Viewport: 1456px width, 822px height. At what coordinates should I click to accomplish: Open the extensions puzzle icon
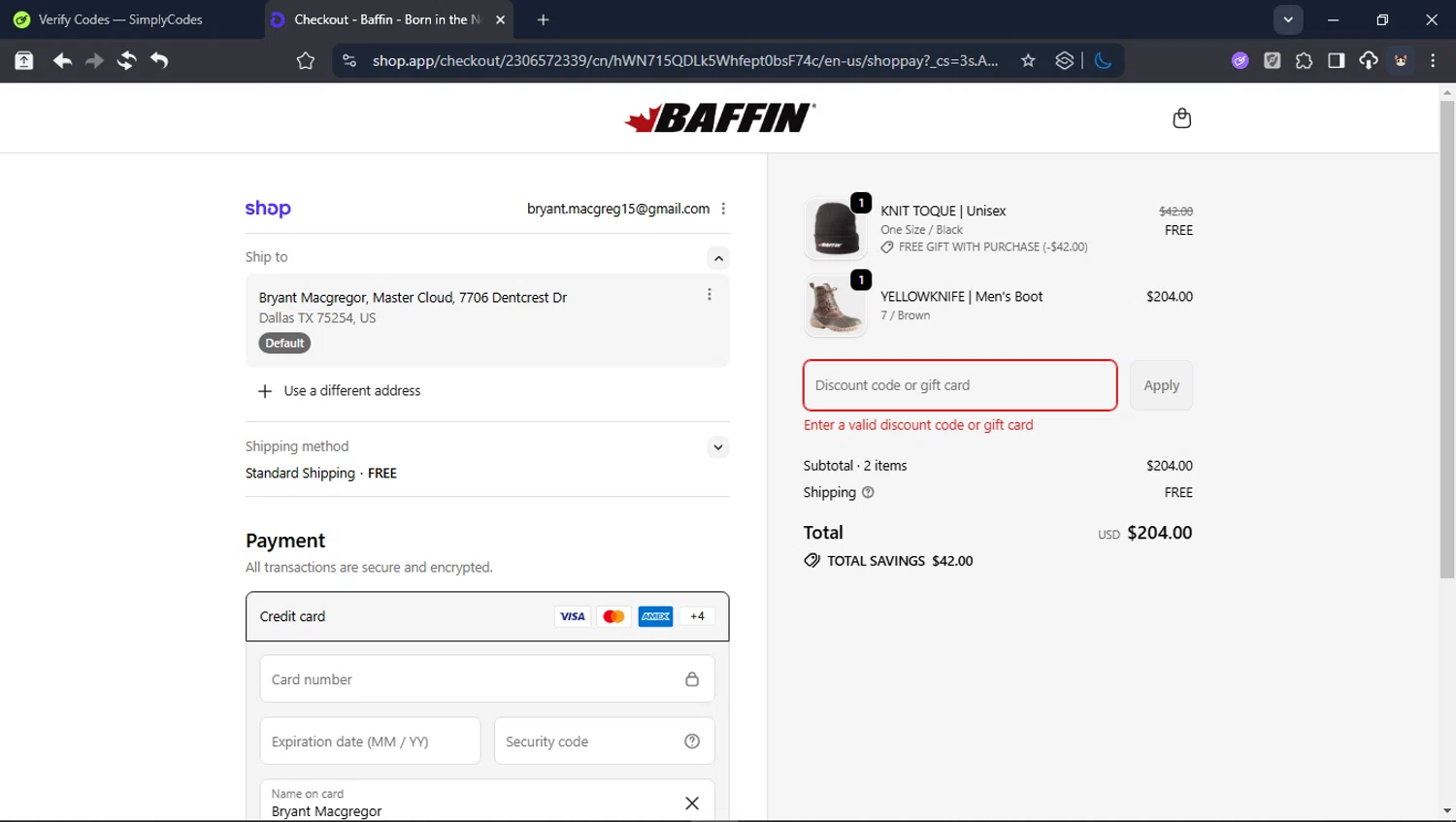click(1304, 61)
